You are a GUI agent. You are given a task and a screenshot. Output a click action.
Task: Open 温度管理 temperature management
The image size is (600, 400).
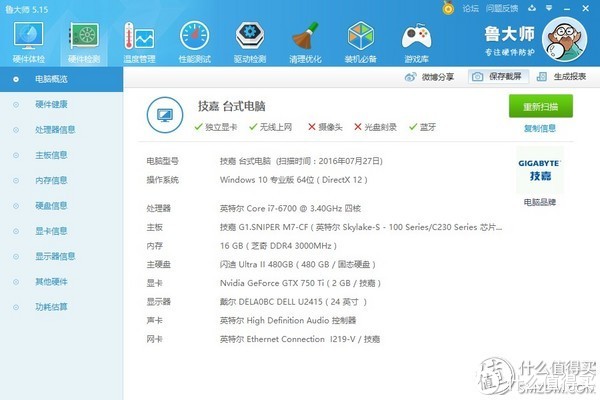click(x=139, y=42)
